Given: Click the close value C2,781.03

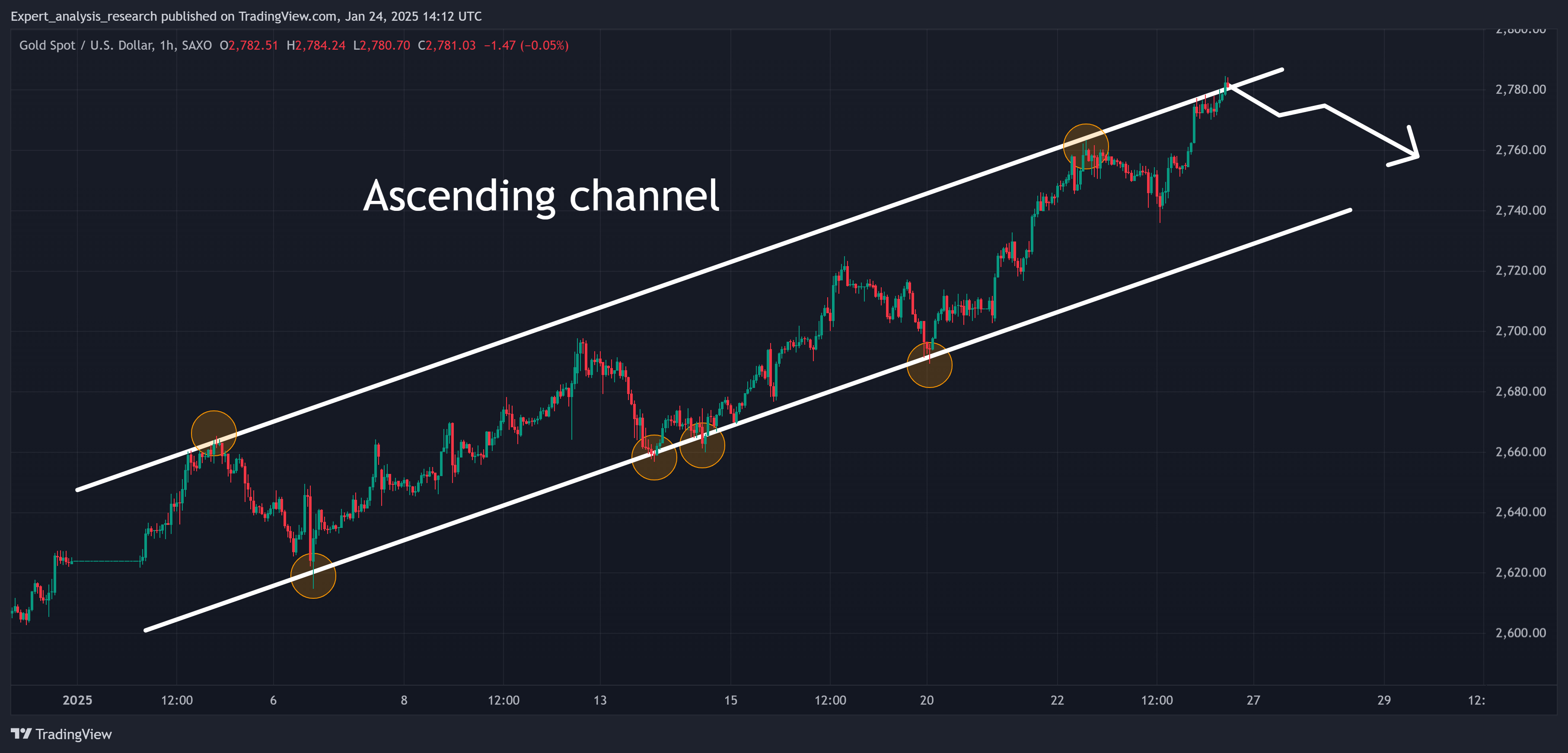Looking at the screenshot, I should (447, 46).
